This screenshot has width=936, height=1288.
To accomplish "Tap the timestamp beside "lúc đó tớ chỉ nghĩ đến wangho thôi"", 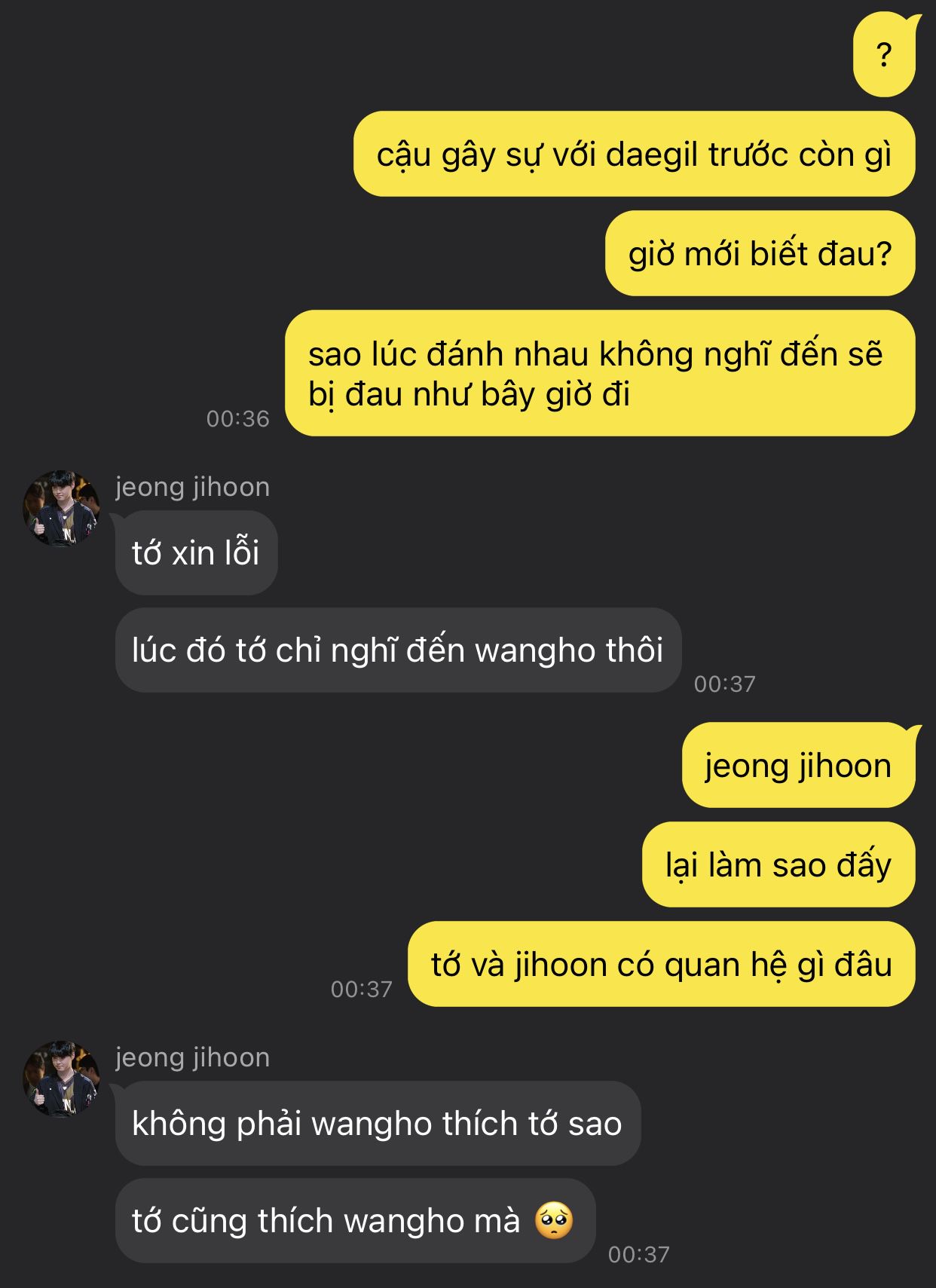I will tap(724, 684).
